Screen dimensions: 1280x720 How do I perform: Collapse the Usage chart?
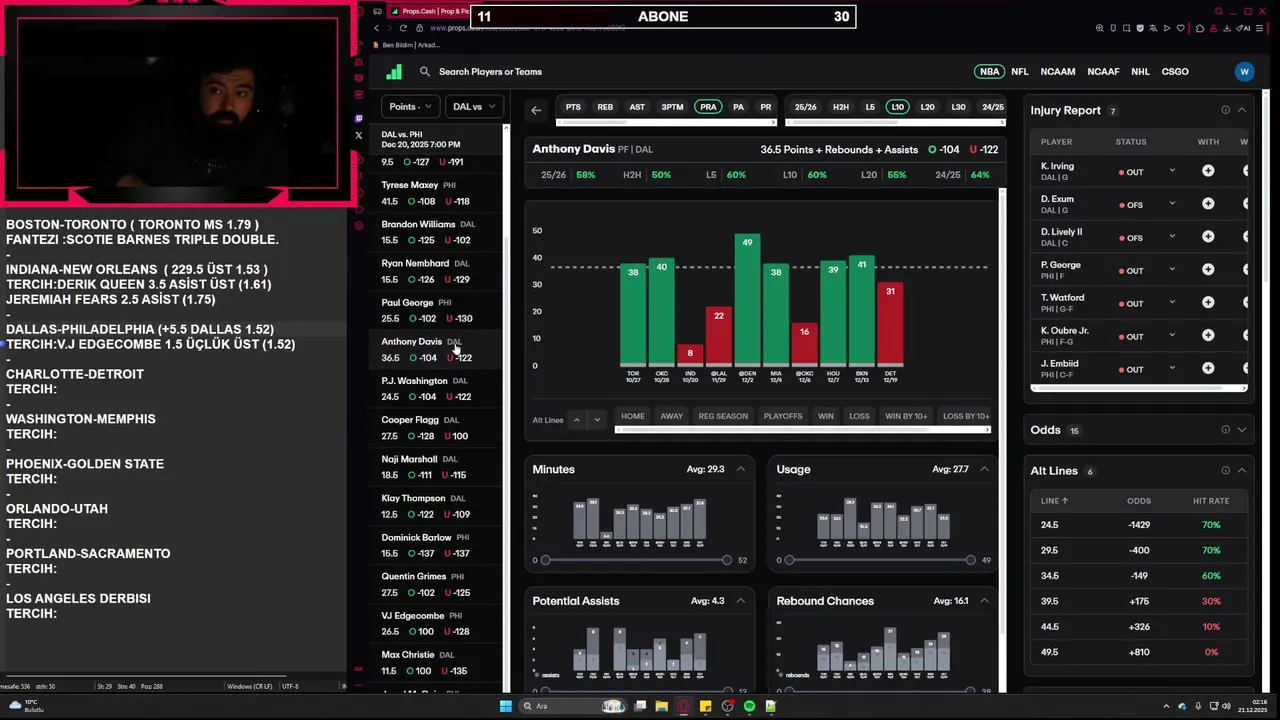(984, 469)
